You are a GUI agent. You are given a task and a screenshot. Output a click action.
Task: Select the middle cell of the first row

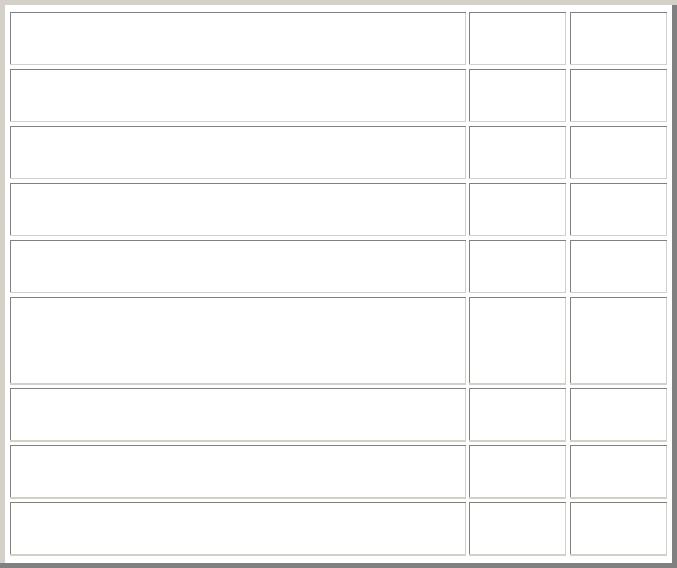517,38
